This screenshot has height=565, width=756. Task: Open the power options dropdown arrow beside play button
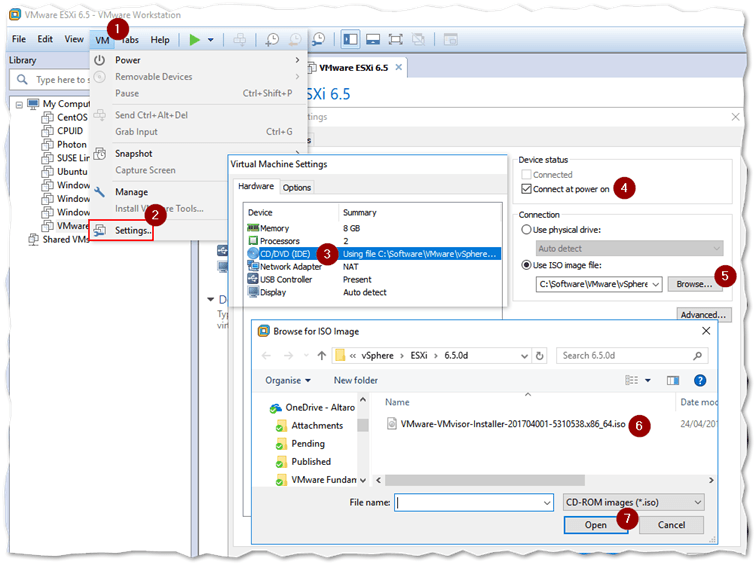click(211, 40)
